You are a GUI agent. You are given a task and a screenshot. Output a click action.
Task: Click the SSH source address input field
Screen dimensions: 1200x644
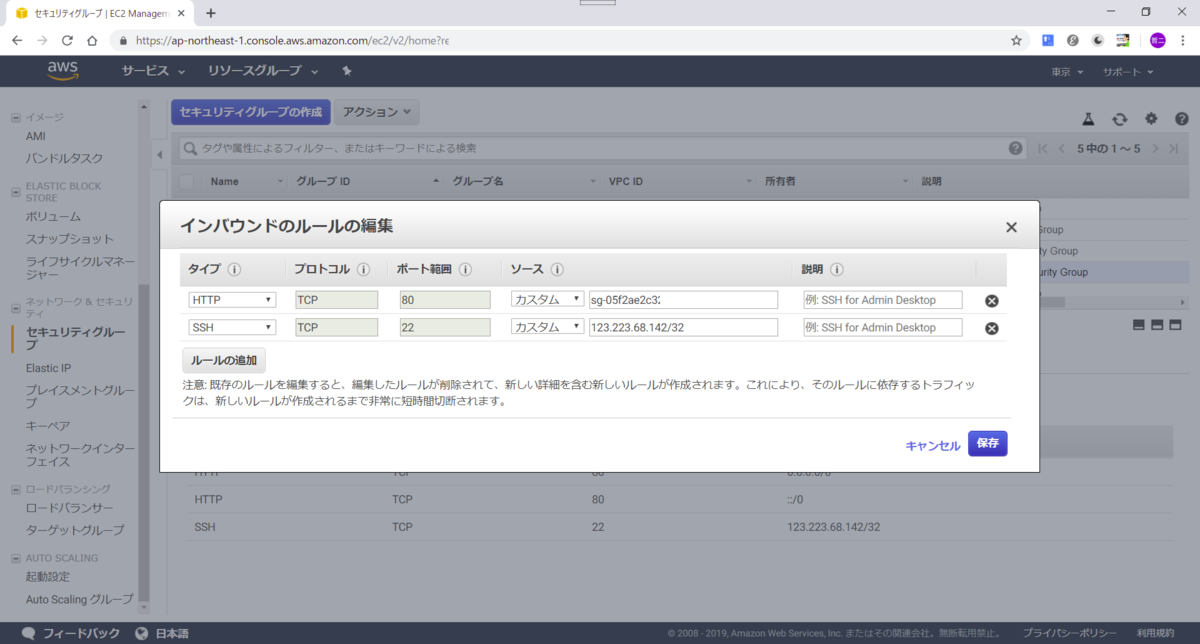coord(683,327)
